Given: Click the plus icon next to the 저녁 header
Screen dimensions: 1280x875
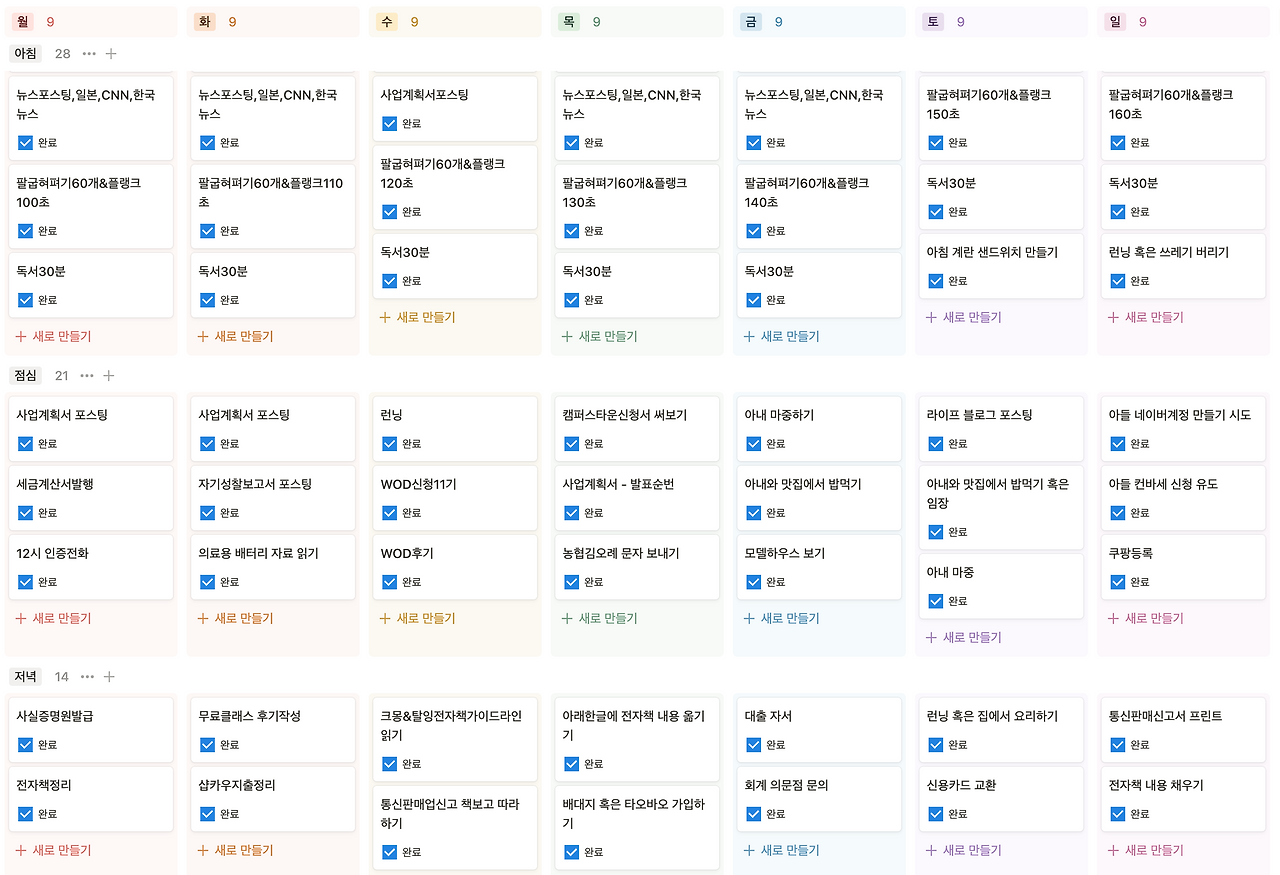Looking at the screenshot, I should 109,676.
